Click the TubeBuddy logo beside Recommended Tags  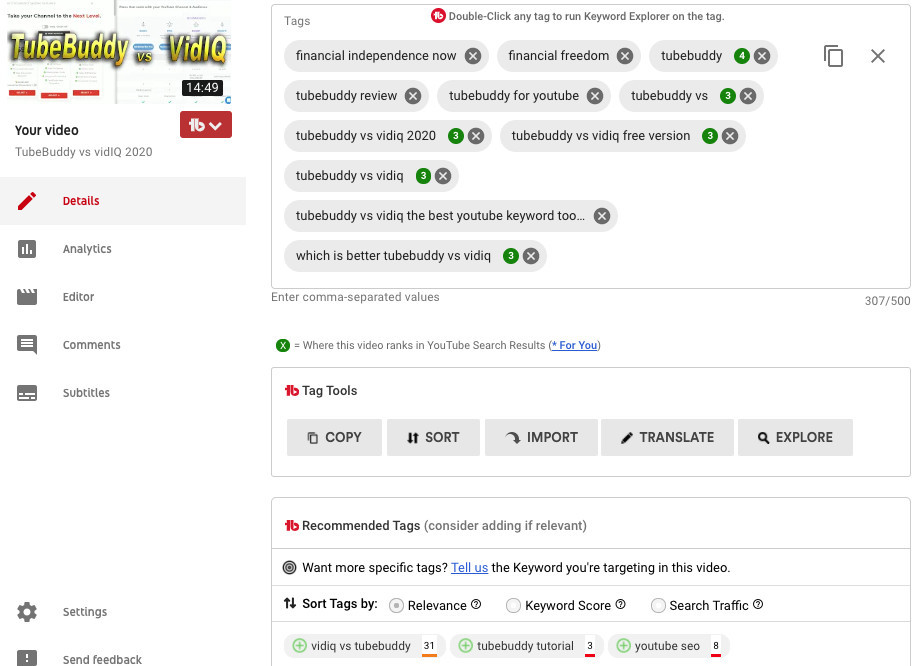292,526
